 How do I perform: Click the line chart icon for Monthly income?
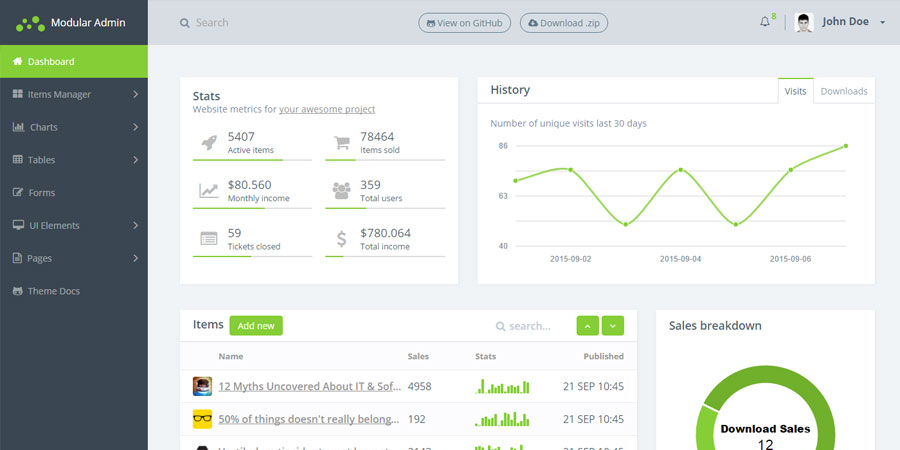(208, 191)
